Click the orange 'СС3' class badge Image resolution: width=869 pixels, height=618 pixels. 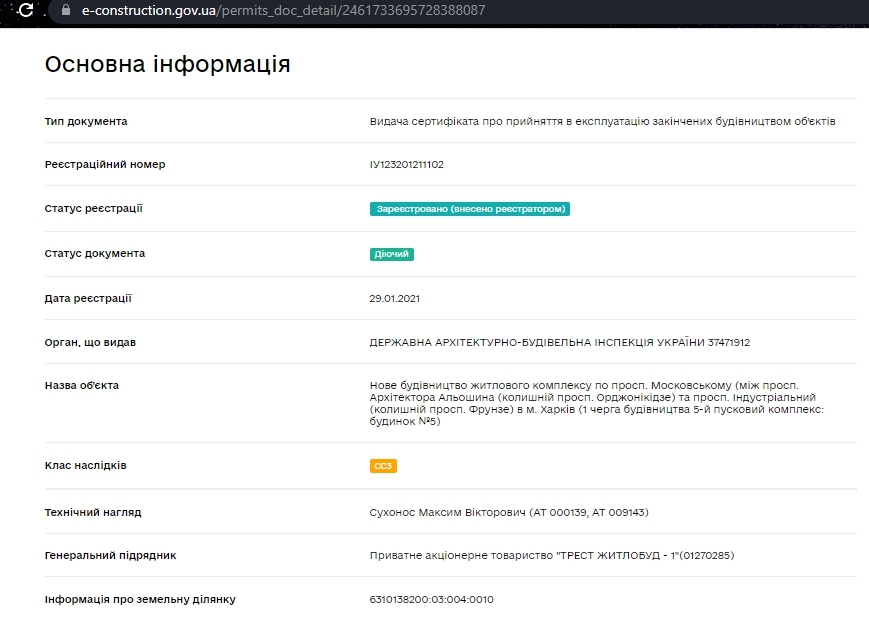[383, 466]
